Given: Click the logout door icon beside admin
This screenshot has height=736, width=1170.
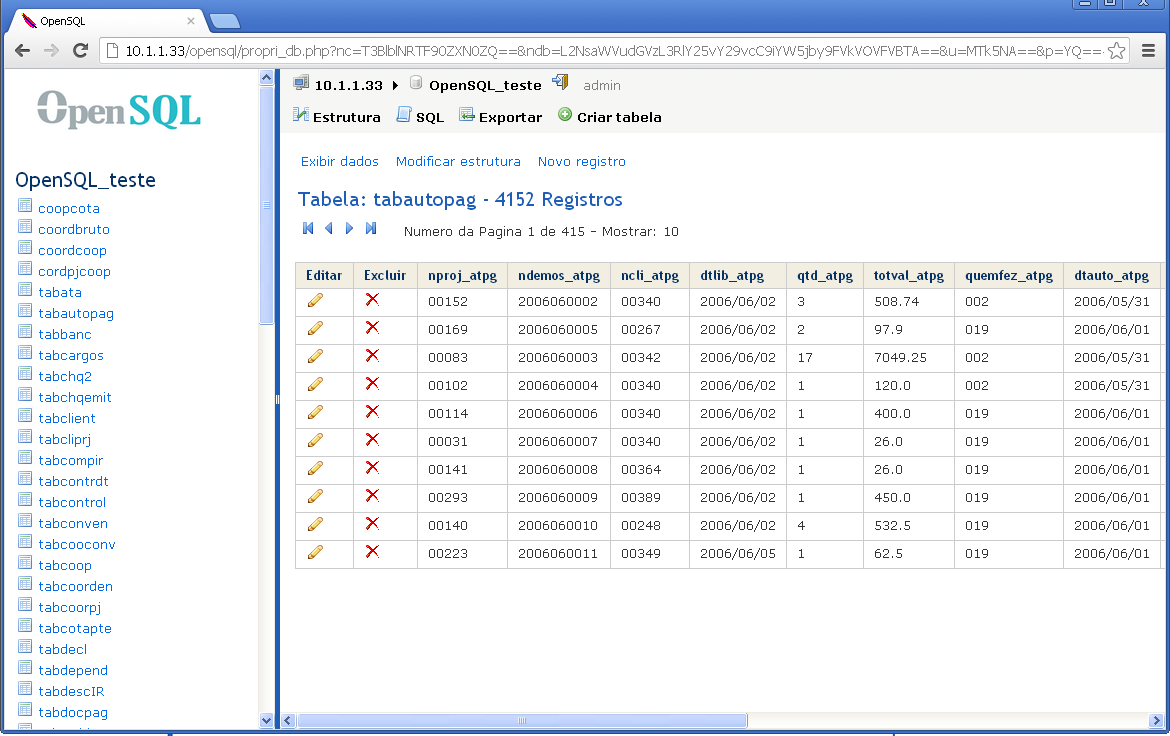Looking at the screenshot, I should (560, 82).
